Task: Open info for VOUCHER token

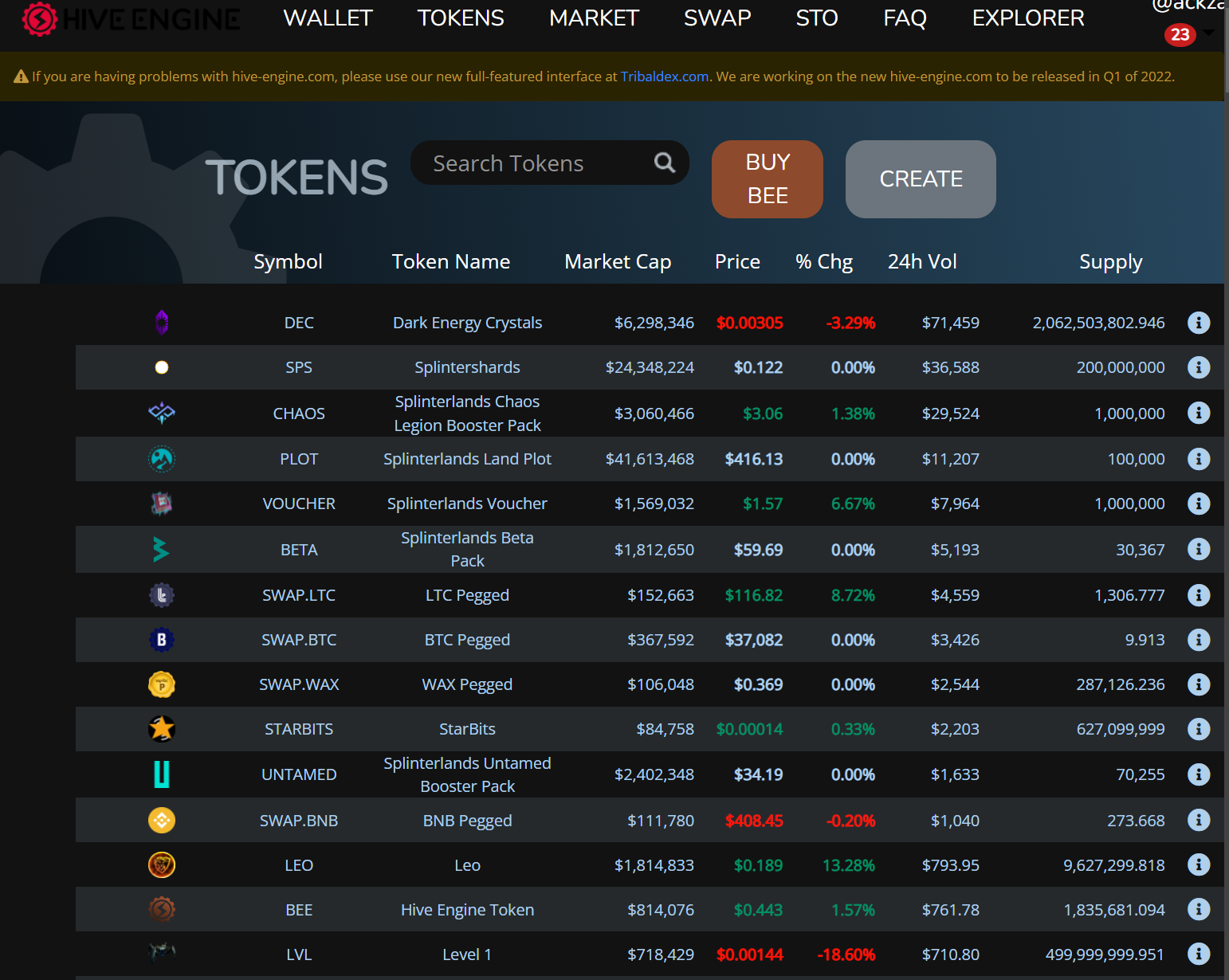Action: [1198, 504]
